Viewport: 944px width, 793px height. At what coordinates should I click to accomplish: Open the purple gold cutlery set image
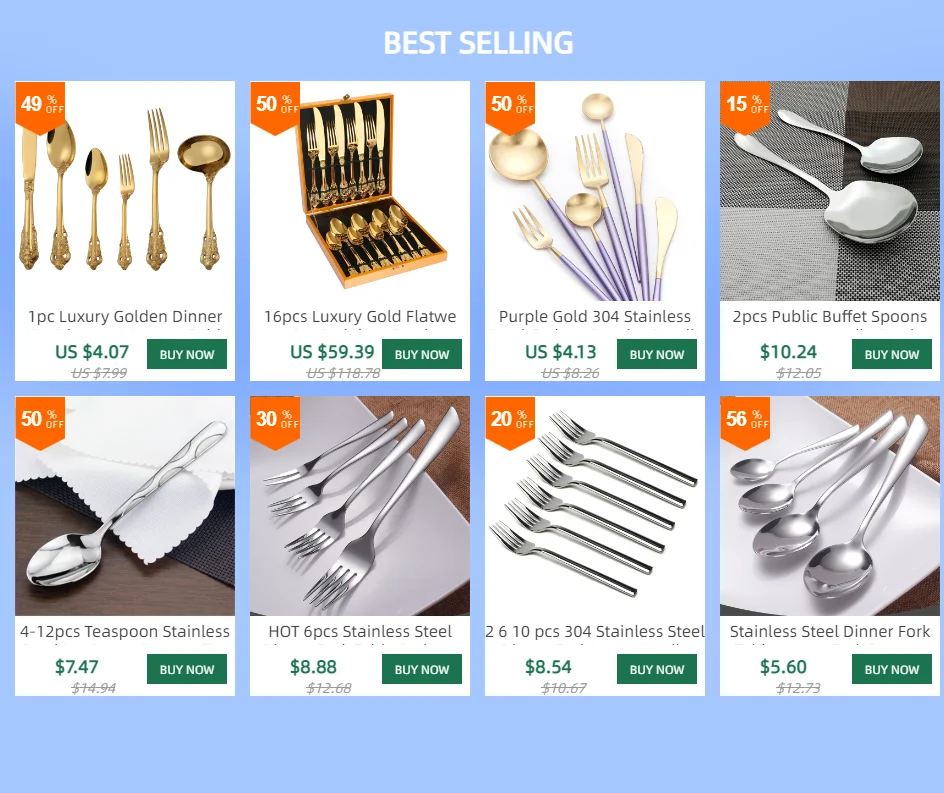click(595, 191)
